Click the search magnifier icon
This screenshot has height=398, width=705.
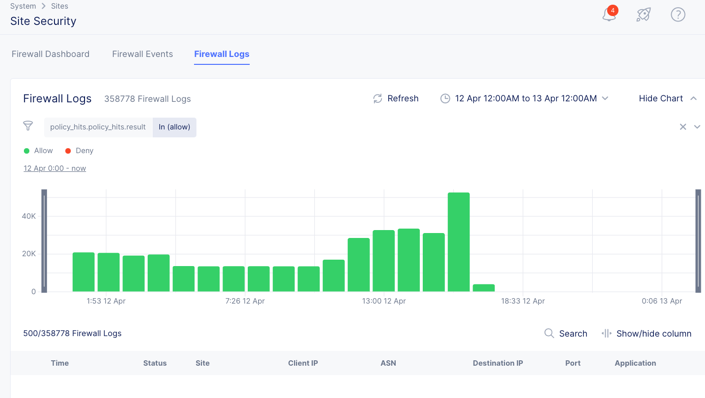pyautogui.click(x=549, y=333)
